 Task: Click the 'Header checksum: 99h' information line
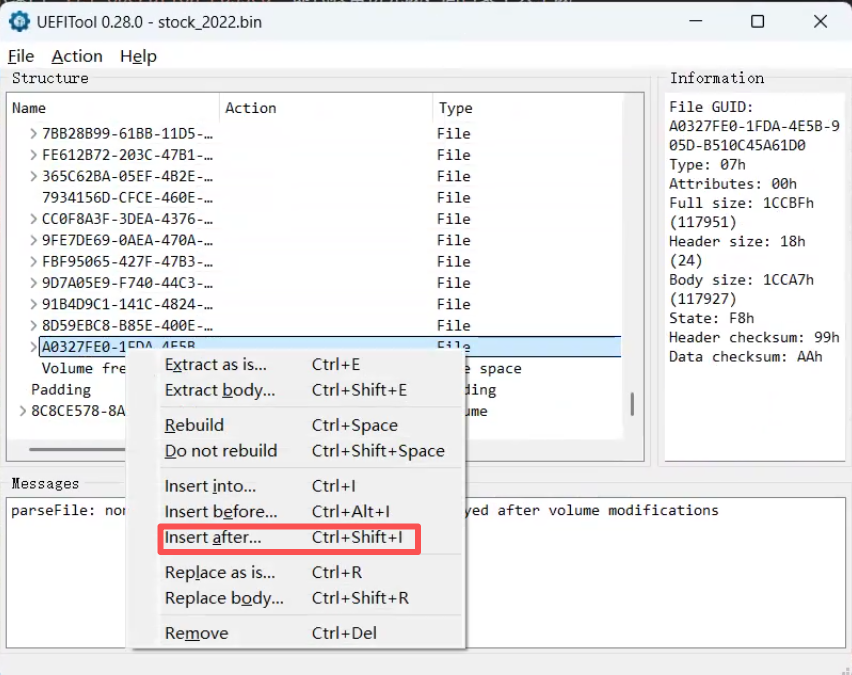pos(754,338)
